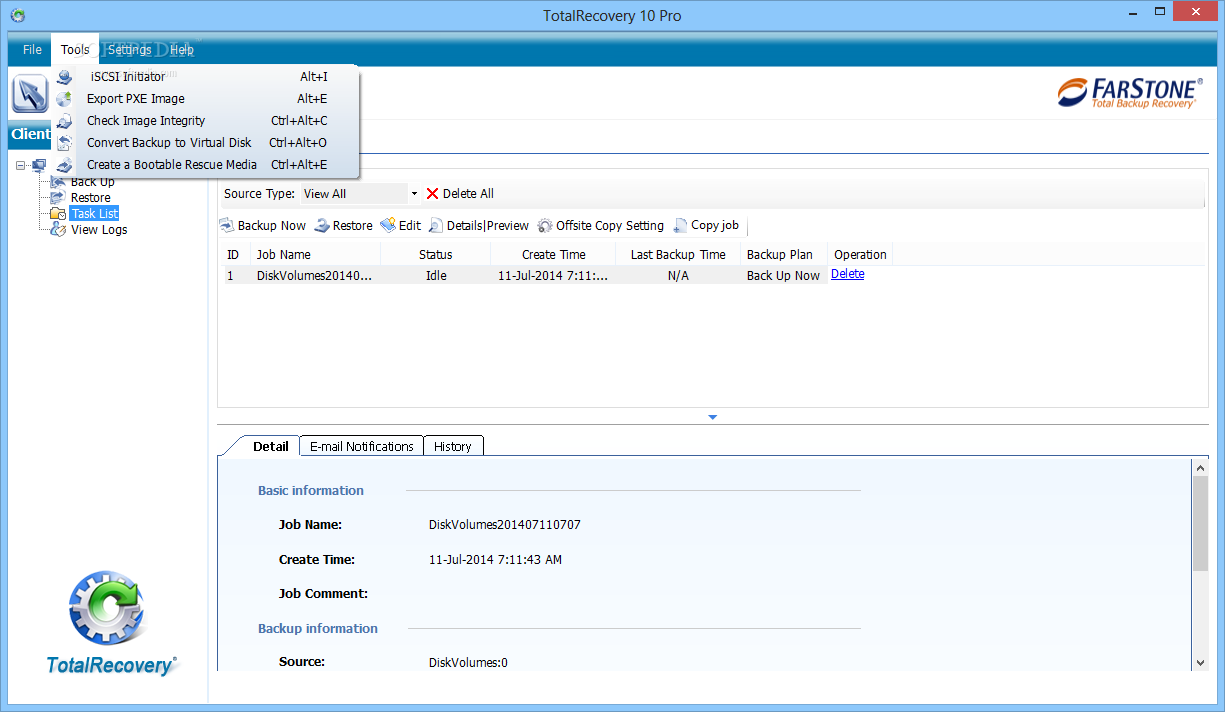Click the View Logs icon in tree
Image resolution: width=1225 pixels, height=712 pixels.
point(58,230)
